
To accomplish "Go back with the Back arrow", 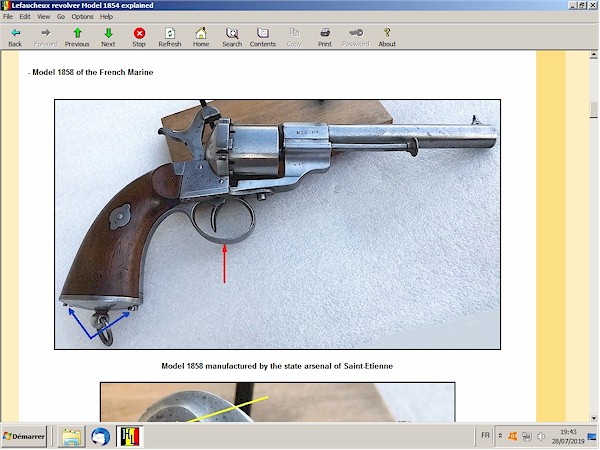I will coord(15,38).
